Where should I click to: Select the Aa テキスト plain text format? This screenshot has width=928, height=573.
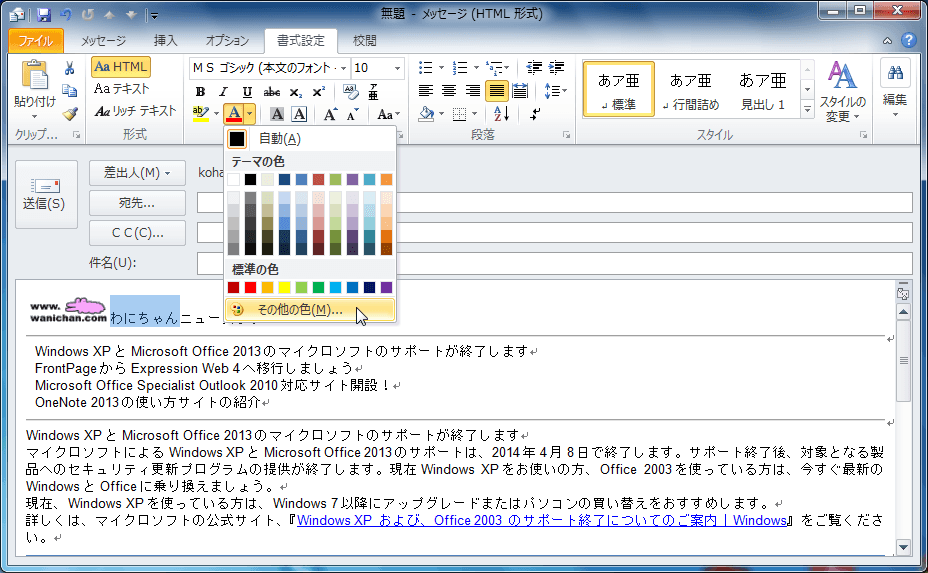click(x=122, y=89)
